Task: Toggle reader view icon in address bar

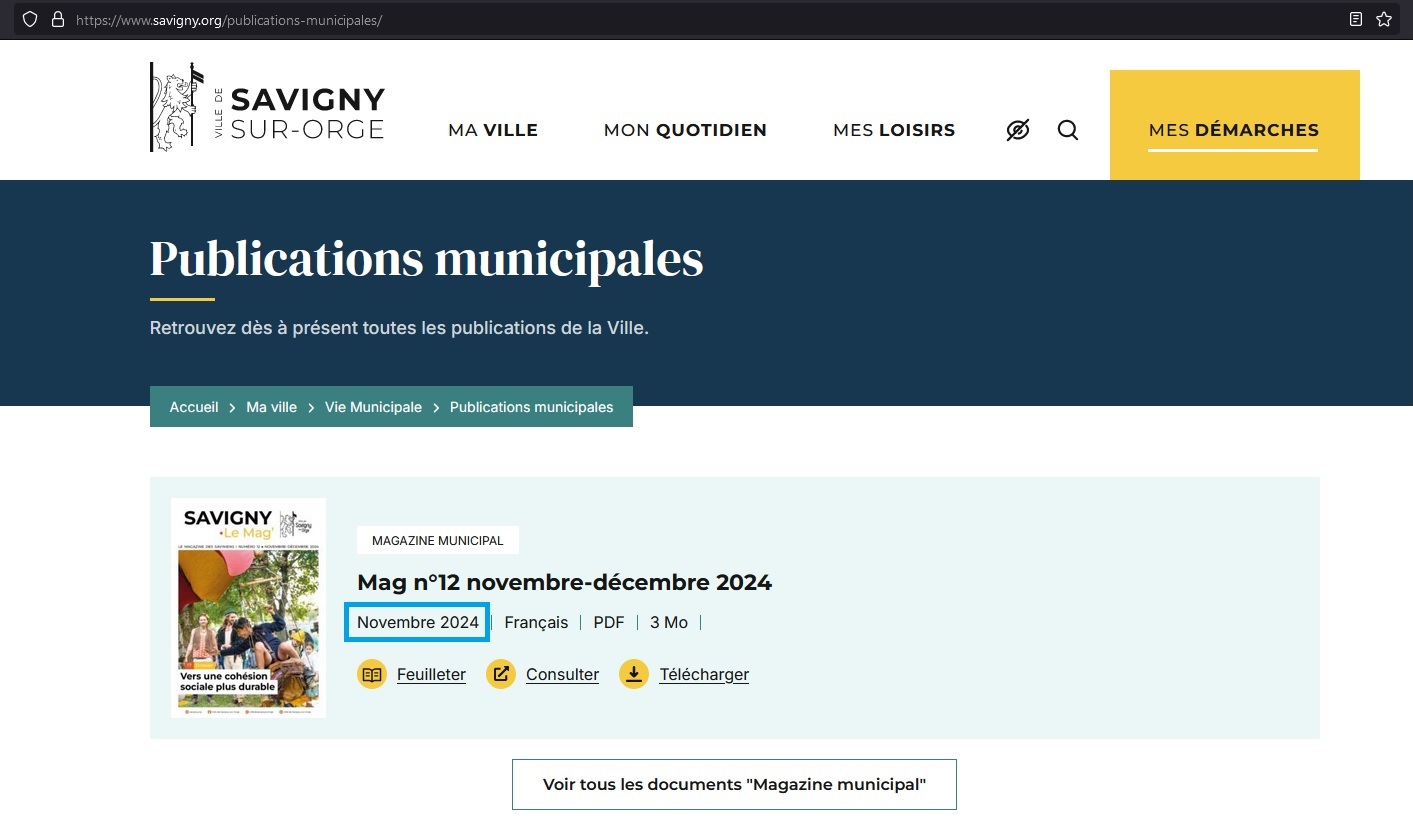Action: (x=1356, y=19)
